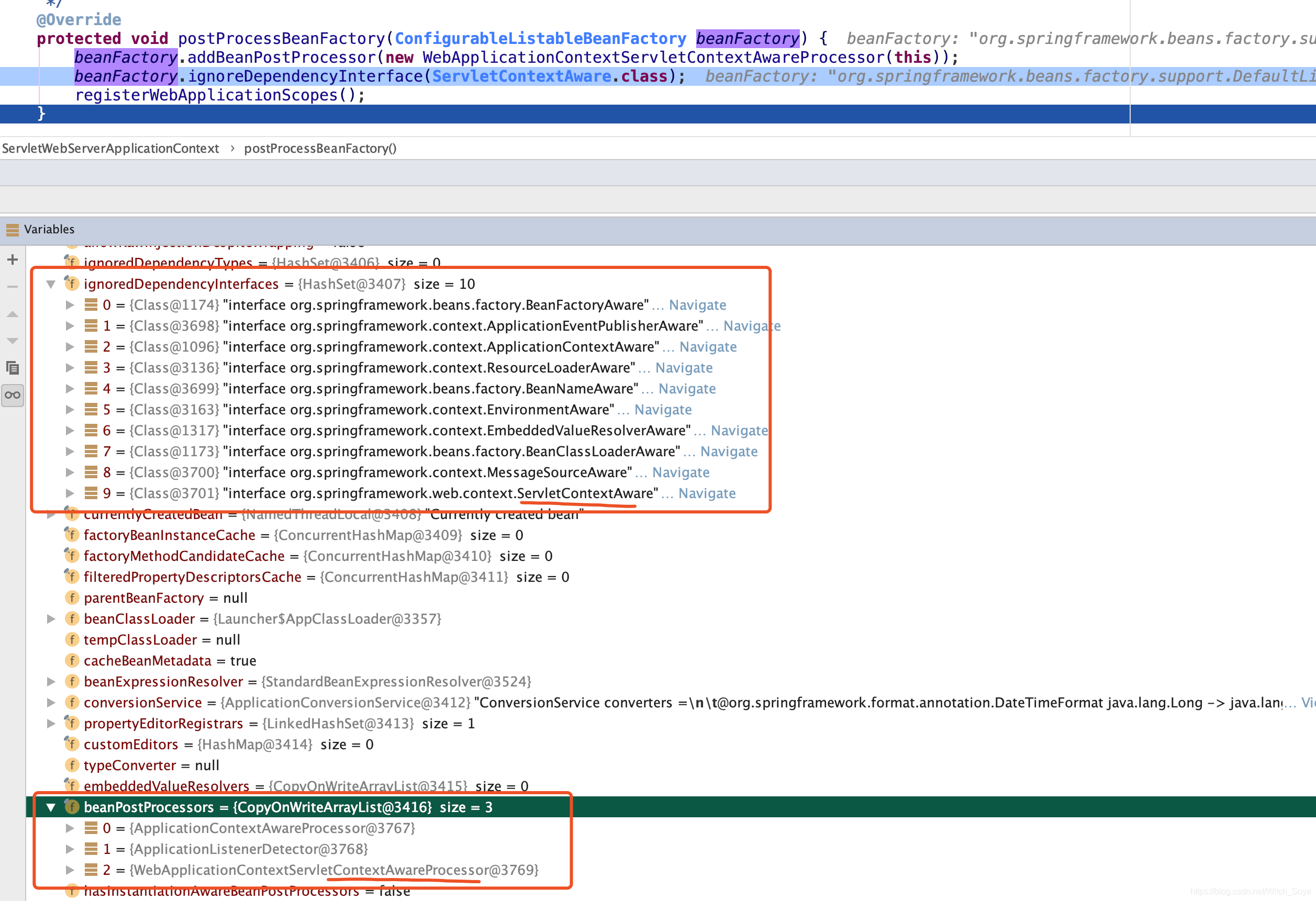Navigate to MessageSourceAware interface

pos(681,472)
